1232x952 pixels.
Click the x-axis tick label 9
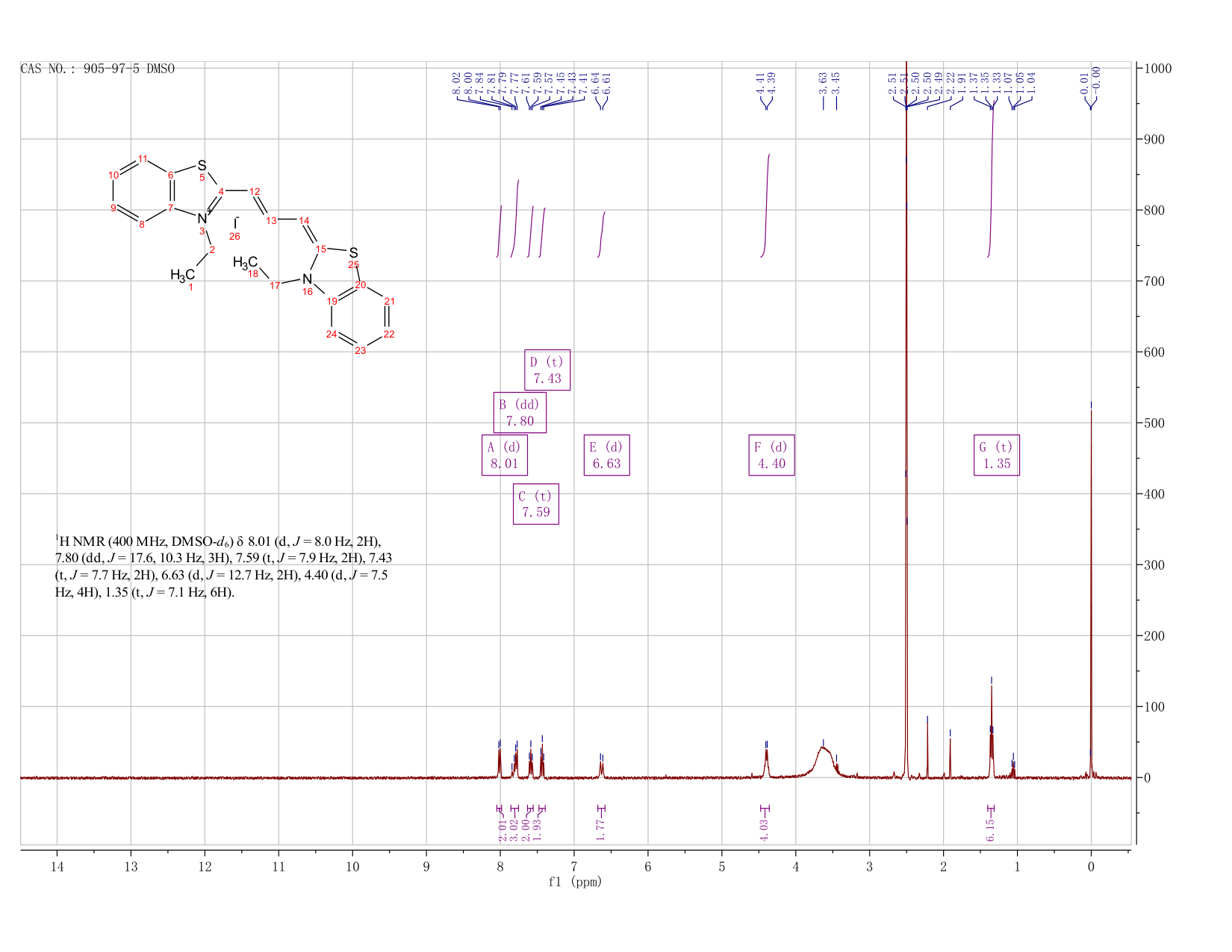click(426, 866)
